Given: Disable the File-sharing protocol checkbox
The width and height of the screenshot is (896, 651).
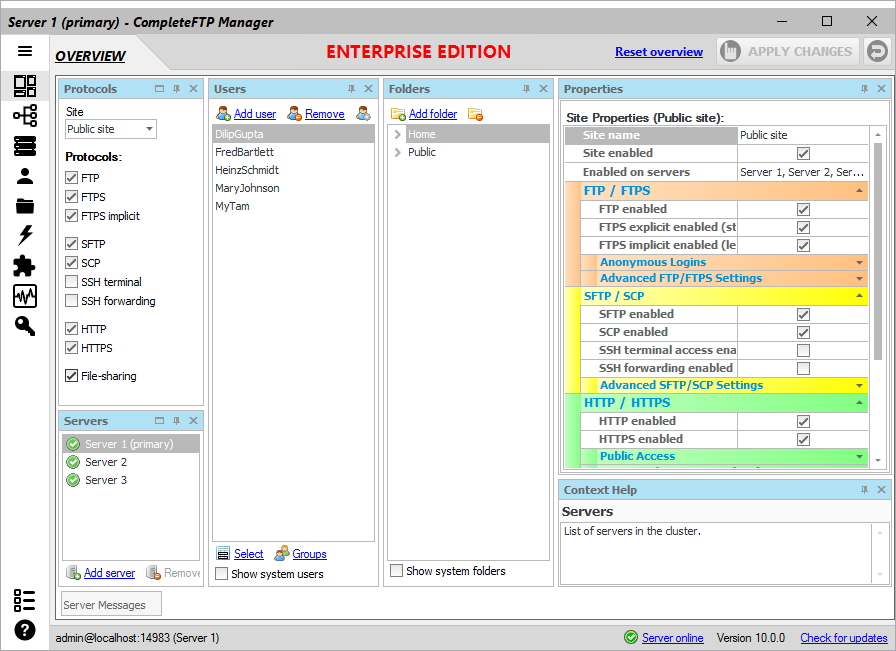Looking at the screenshot, I should 71,375.
